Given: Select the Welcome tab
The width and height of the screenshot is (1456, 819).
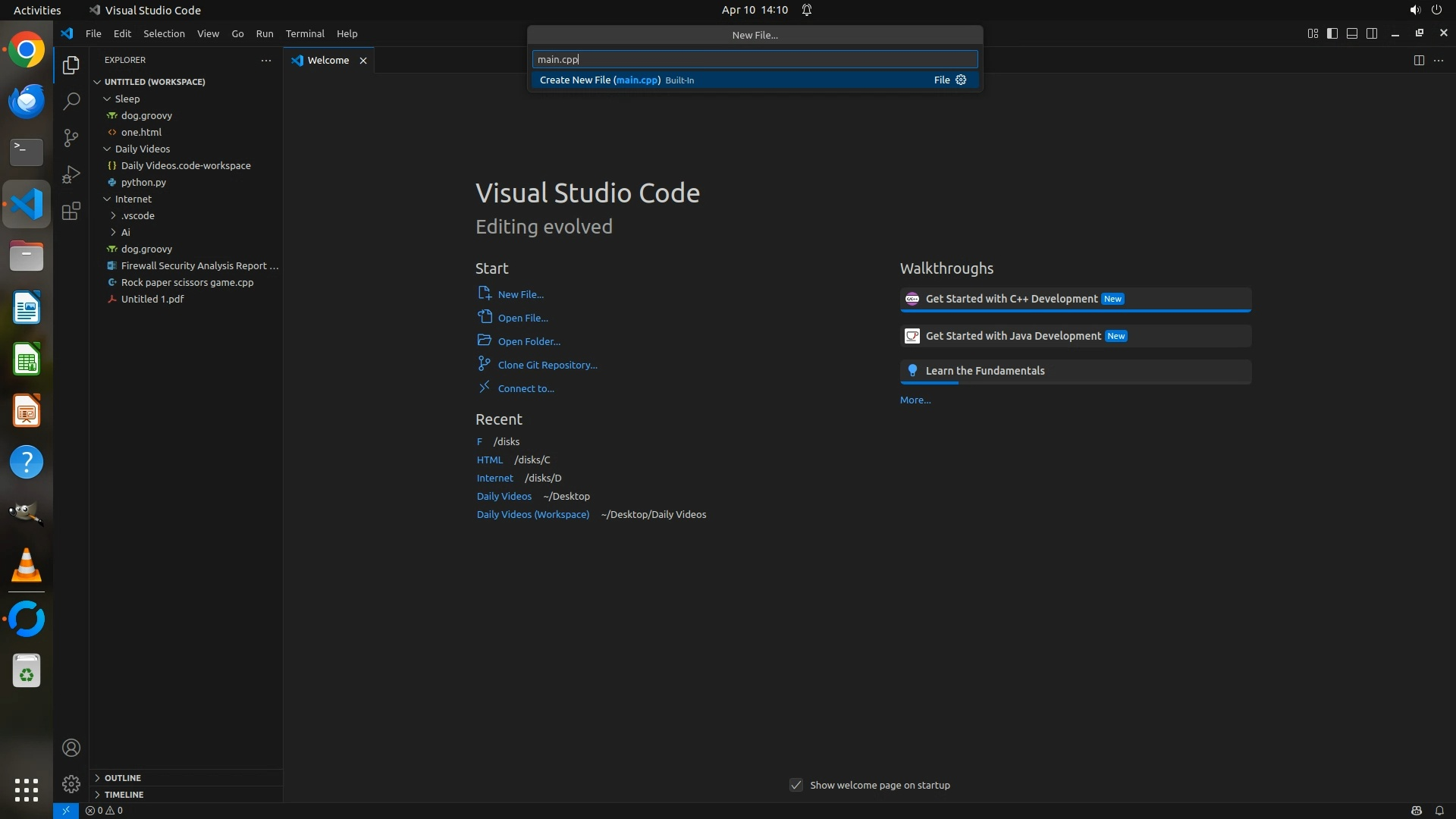Looking at the screenshot, I should (x=328, y=60).
